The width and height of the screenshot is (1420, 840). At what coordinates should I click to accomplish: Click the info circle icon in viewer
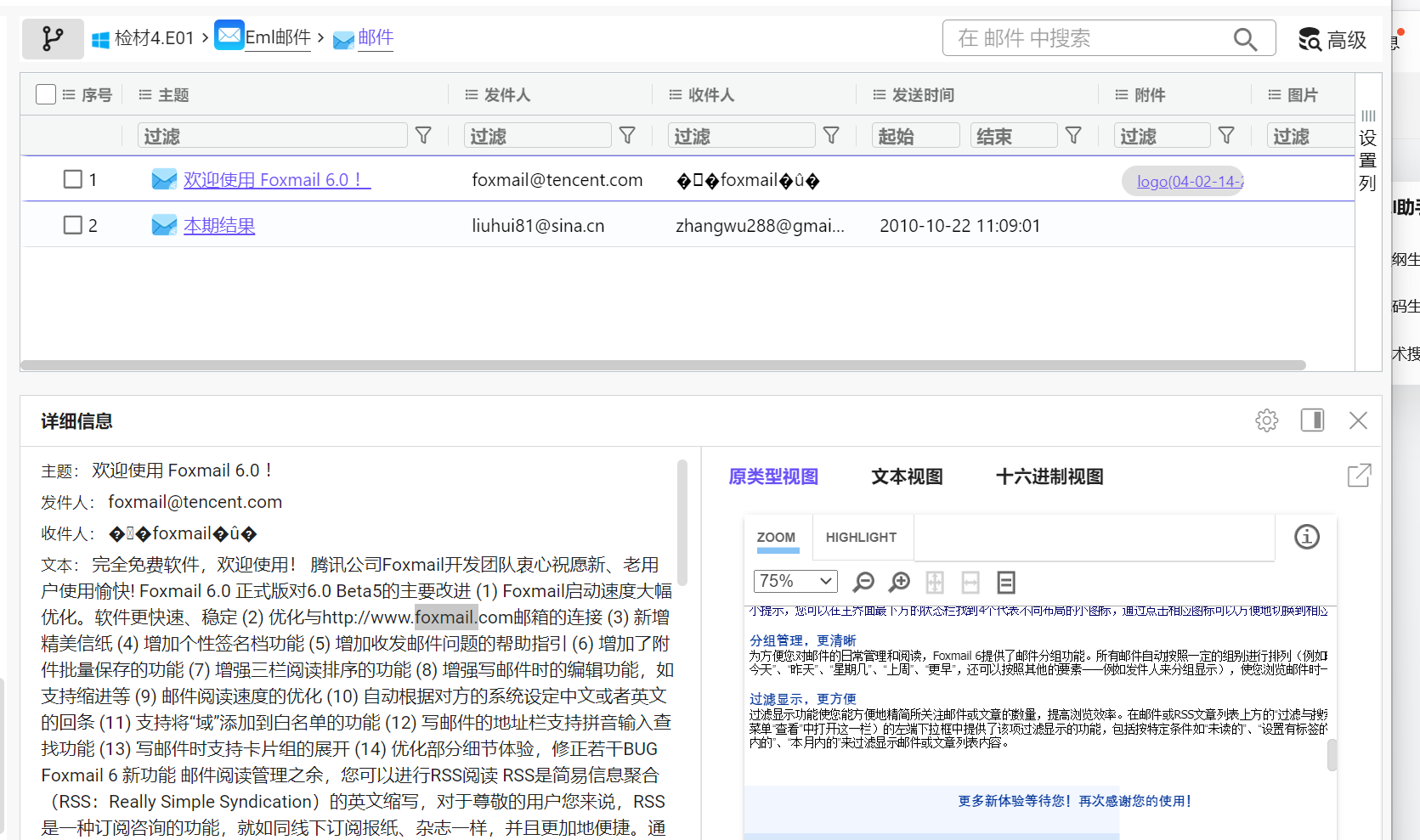click(1307, 537)
